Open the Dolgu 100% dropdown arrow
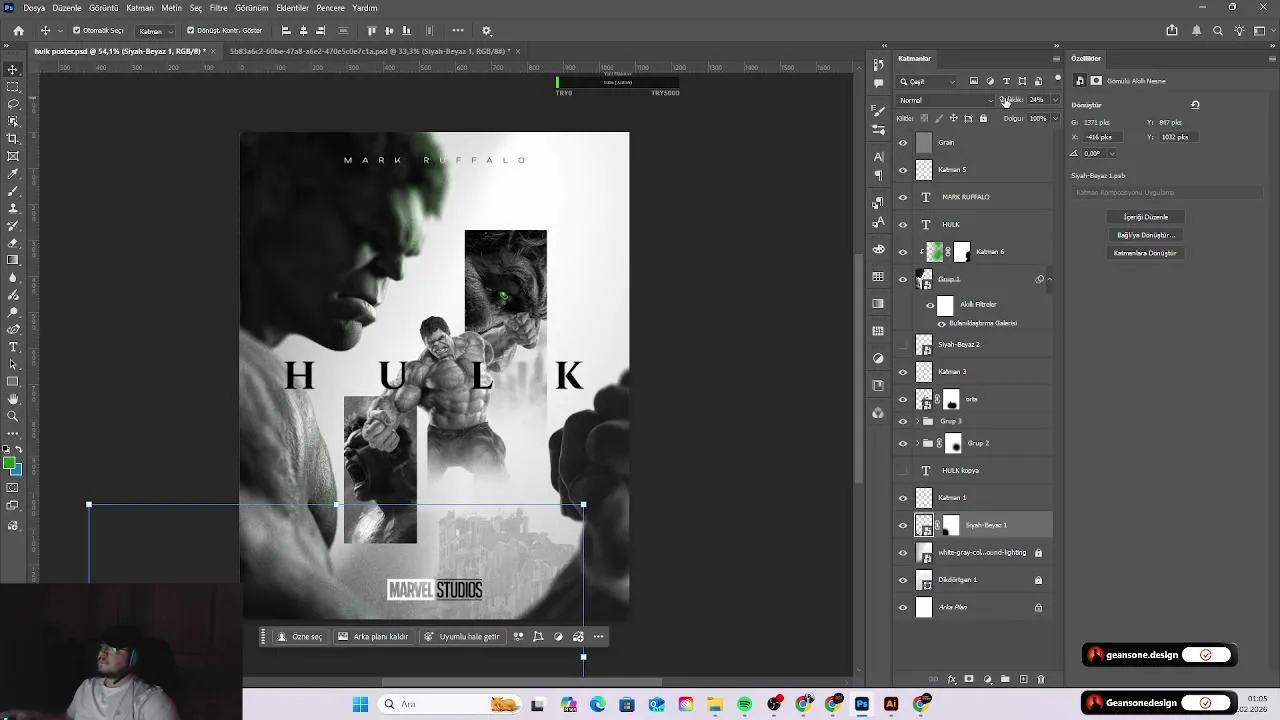The height and width of the screenshot is (720, 1280). tap(1054, 119)
